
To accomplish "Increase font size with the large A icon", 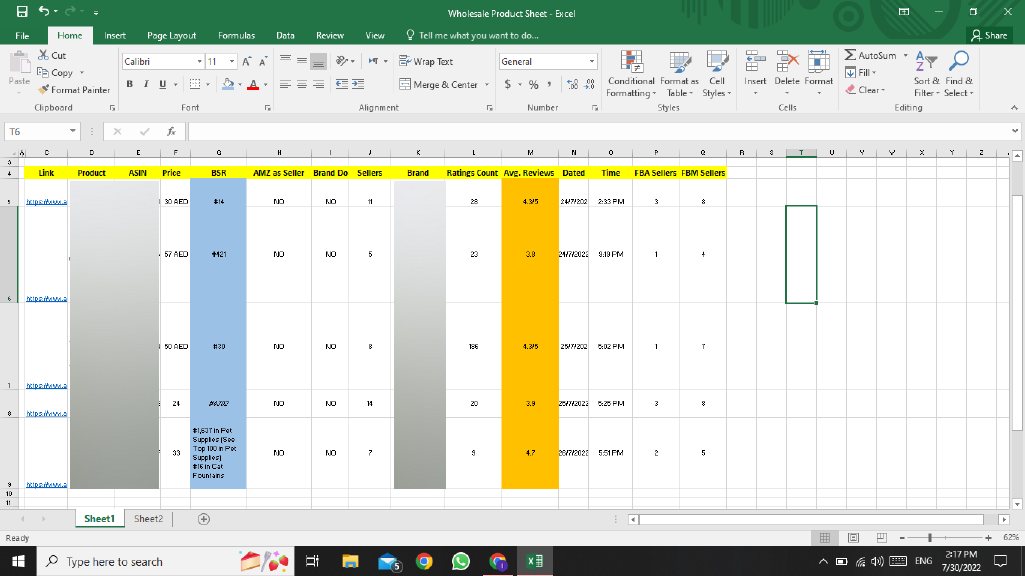I will tap(247, 61).
